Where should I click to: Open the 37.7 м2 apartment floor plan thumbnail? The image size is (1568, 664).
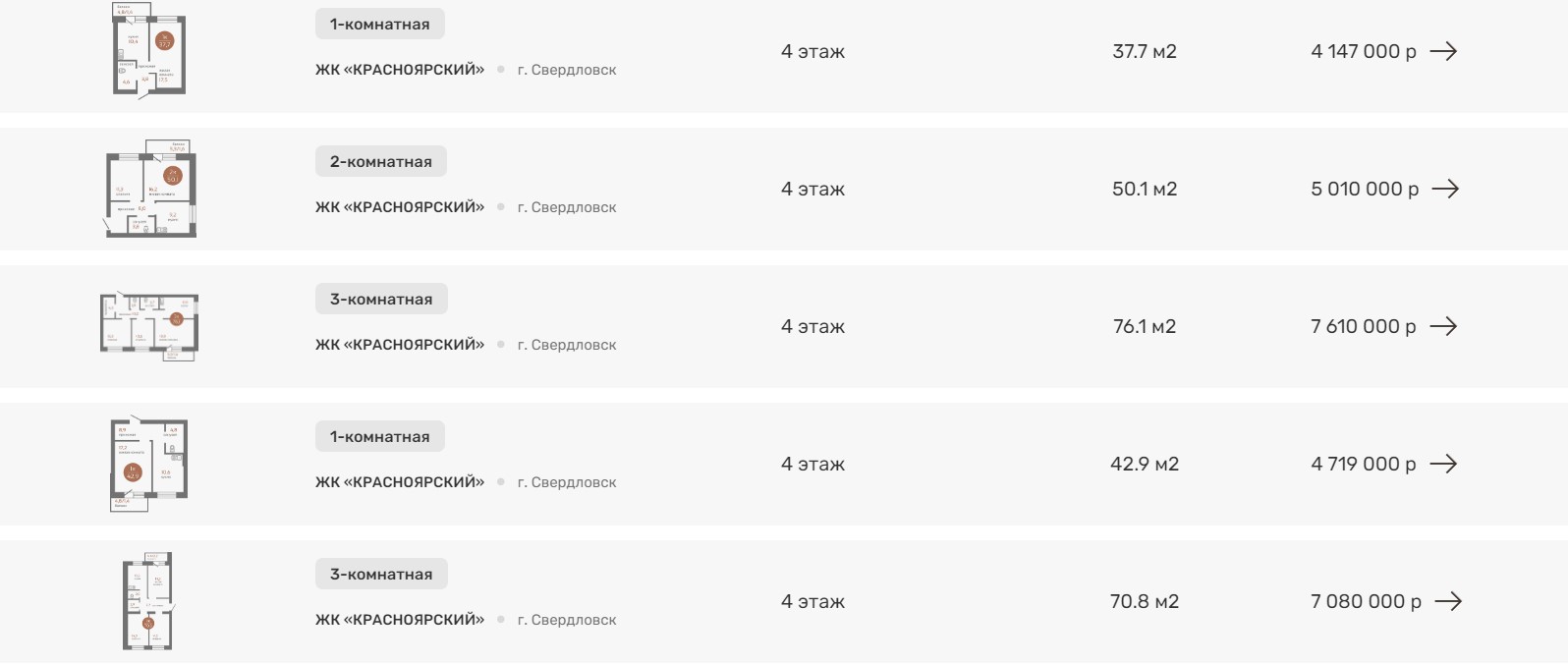pyautogui.click(x=149, y=51)
